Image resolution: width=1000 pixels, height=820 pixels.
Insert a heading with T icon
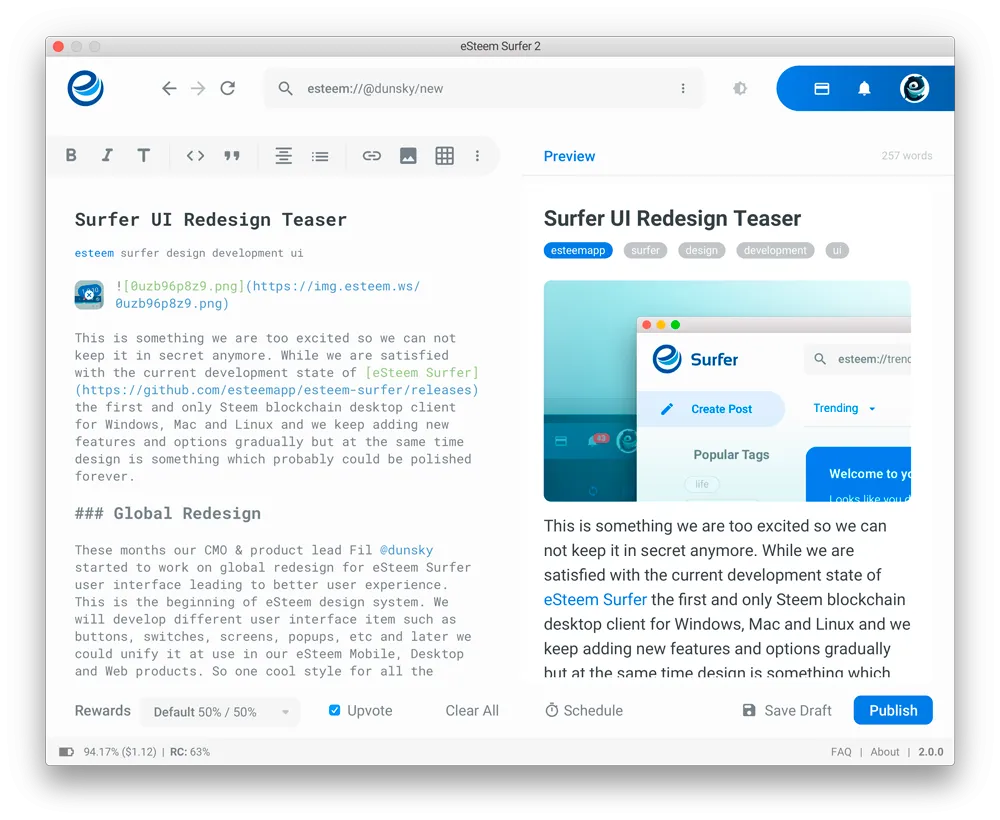143,156
